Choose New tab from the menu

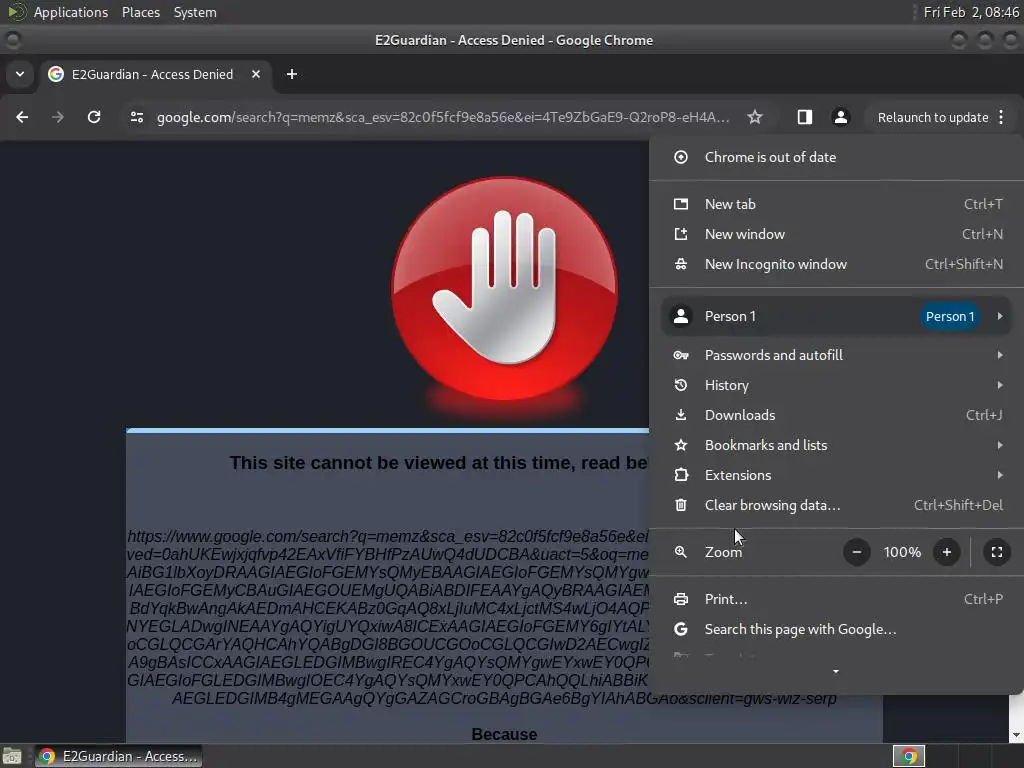click(x=837, y=204)
